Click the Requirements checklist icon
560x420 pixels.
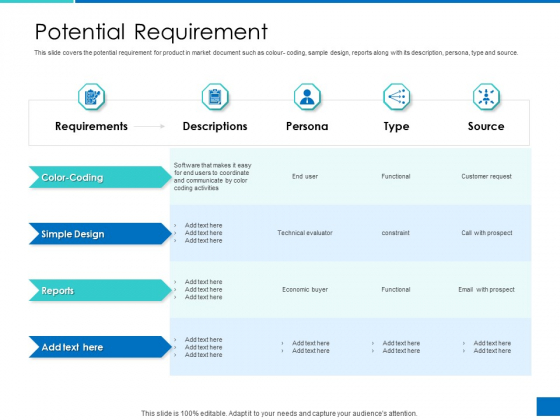pyautogui.click(x=91, y=97)
